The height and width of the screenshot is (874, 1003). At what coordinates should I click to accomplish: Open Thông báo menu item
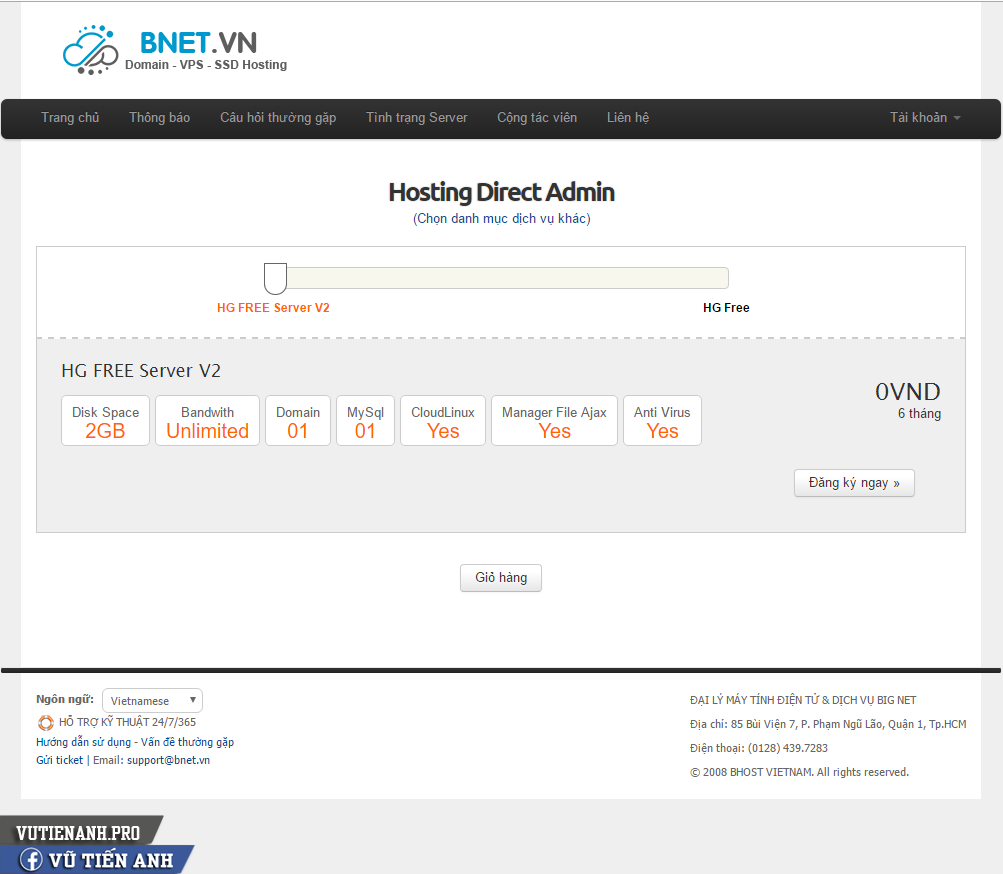159,118
